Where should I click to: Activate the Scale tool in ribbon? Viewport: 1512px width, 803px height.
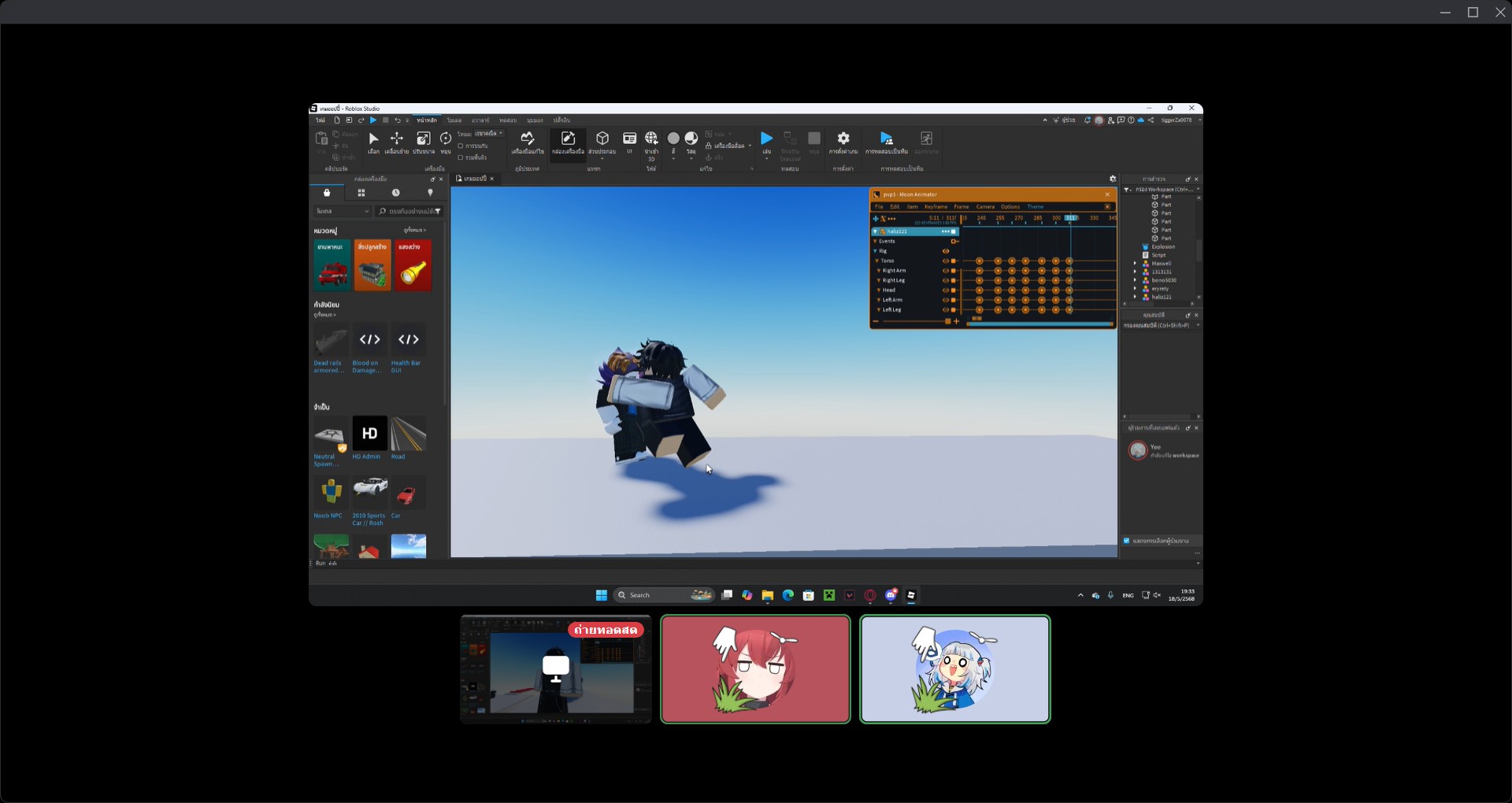tap(423, 142)
